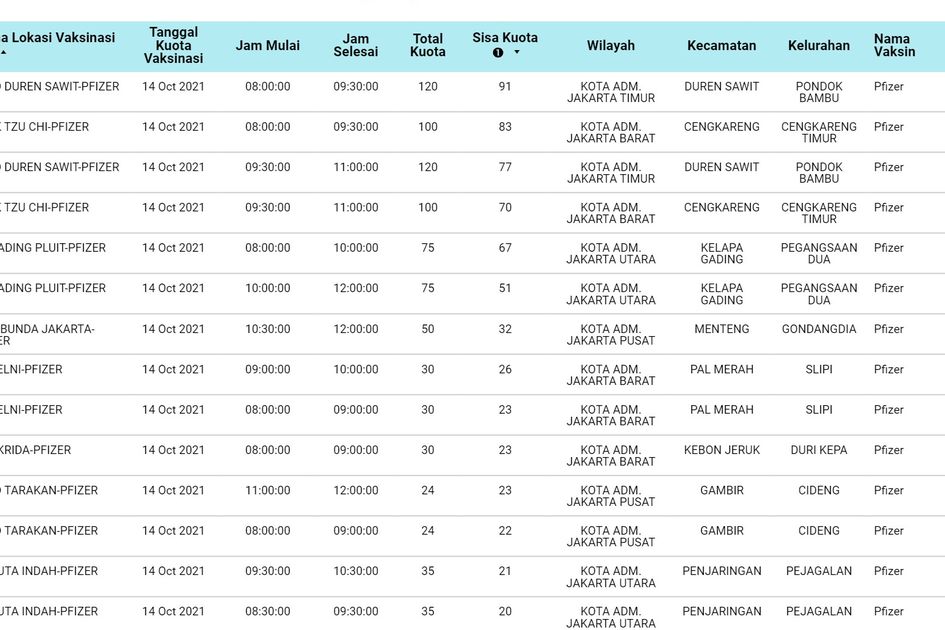Sort table by Wilayah header
This screenshot has width=945, height=630.
click(610, 46)
